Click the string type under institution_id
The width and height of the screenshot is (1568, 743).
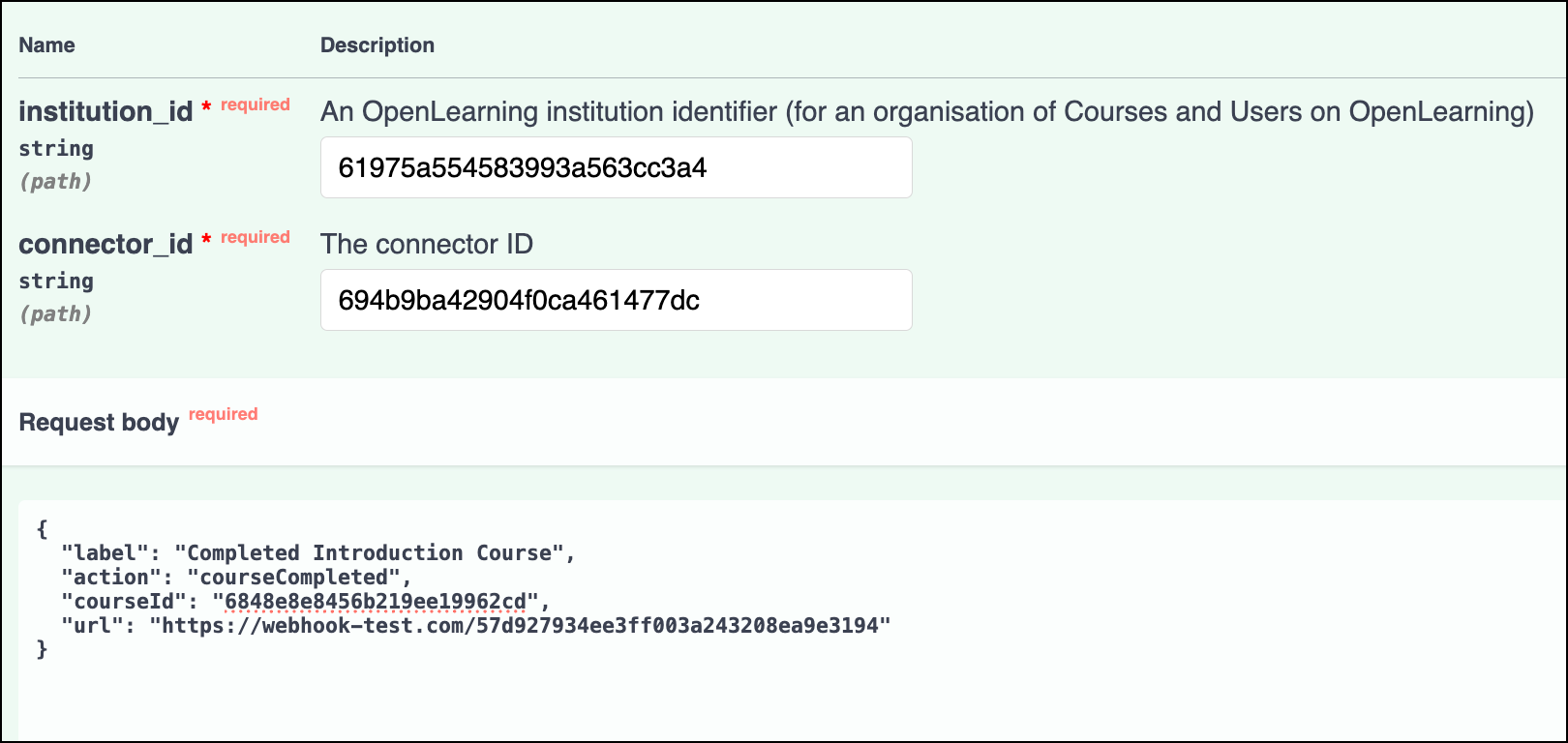pos(56,149)
